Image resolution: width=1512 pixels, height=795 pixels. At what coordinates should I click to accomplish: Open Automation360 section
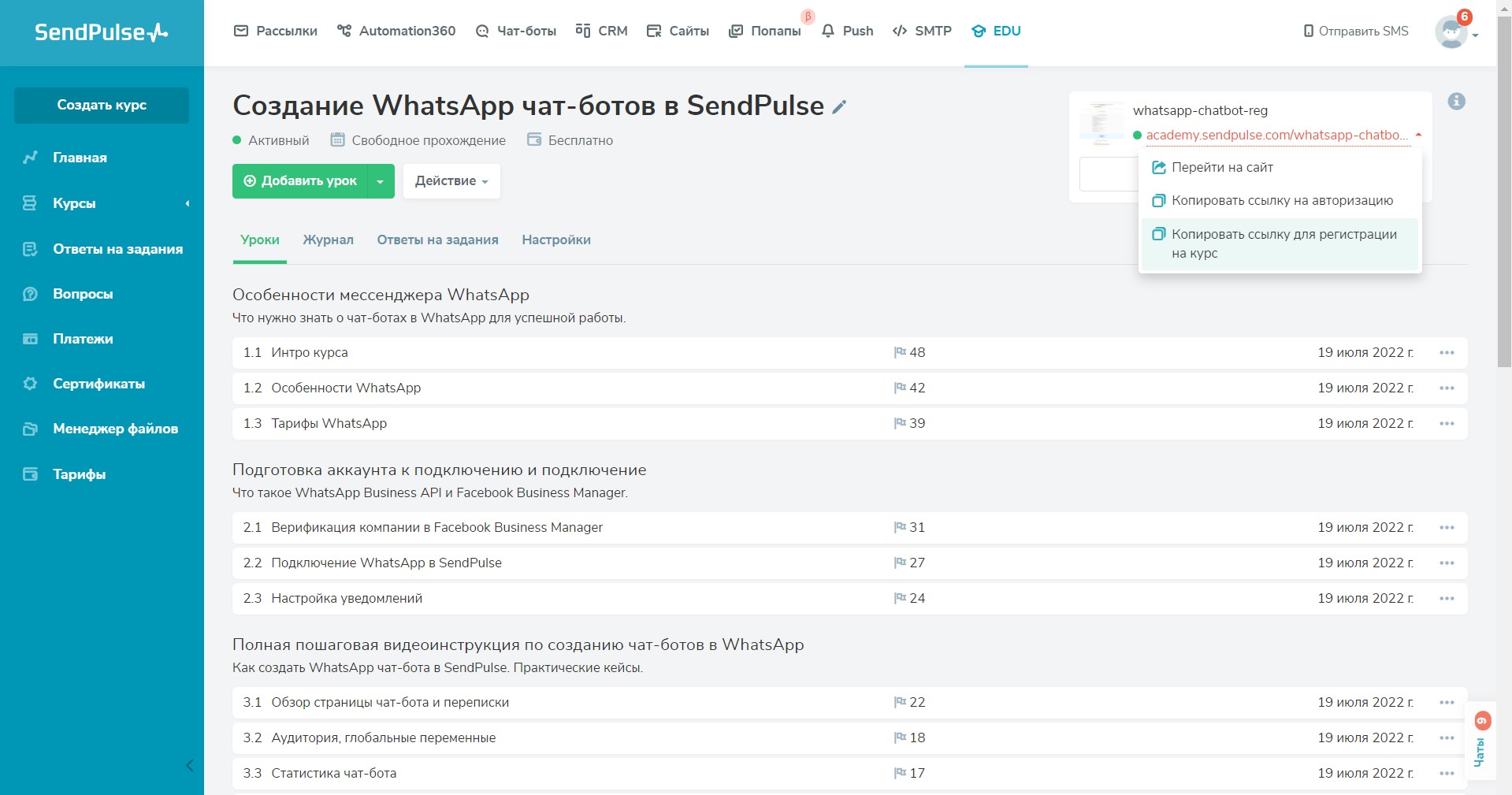pyautogui.click(x=396, y=31)
